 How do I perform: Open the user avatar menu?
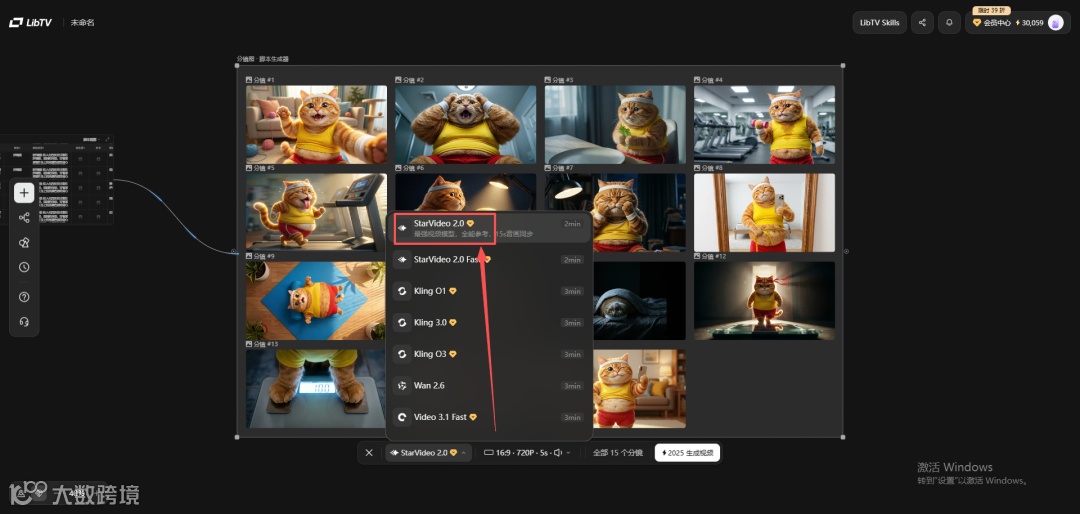pos(1055,23)
